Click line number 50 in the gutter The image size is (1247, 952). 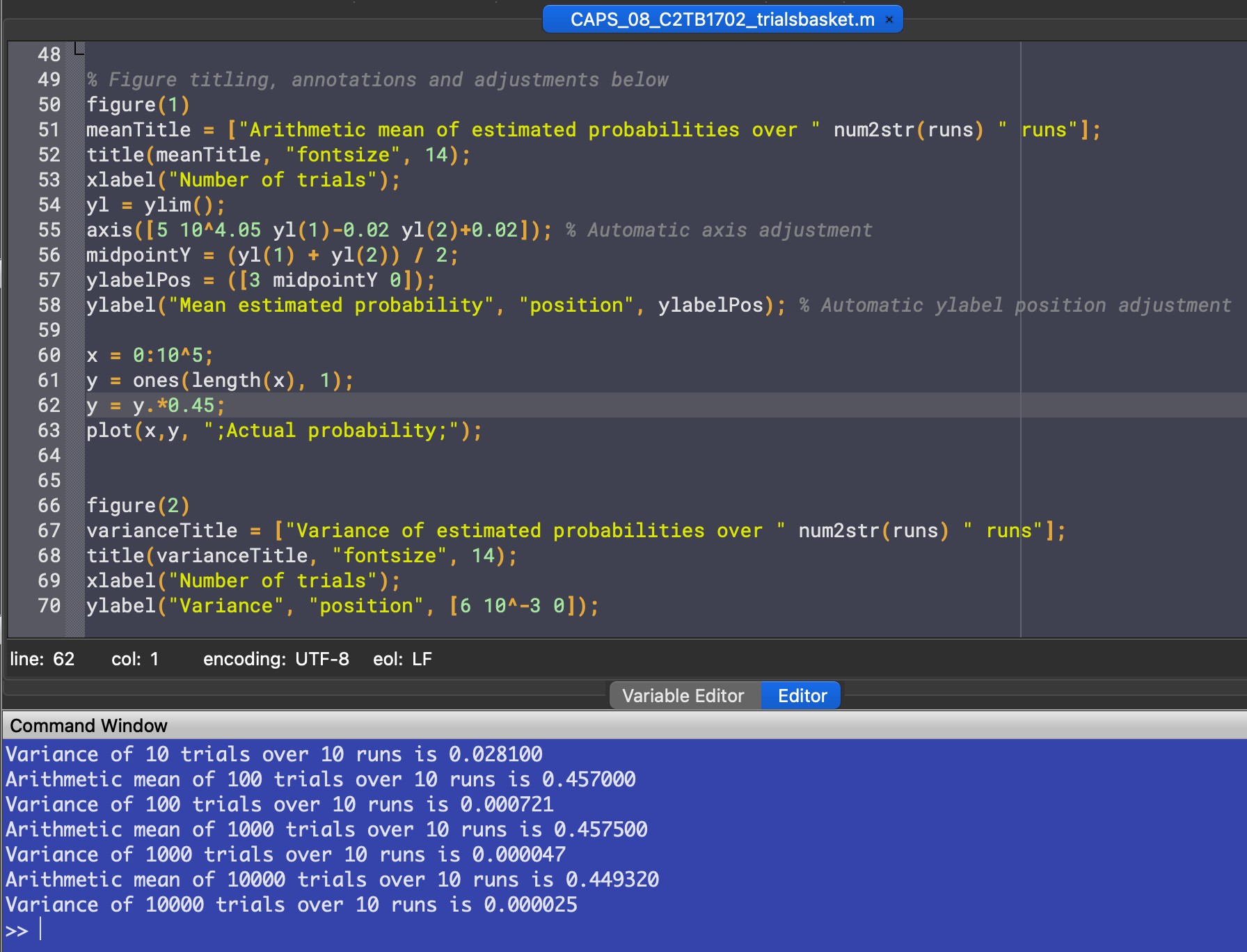[x=49, y=104]
